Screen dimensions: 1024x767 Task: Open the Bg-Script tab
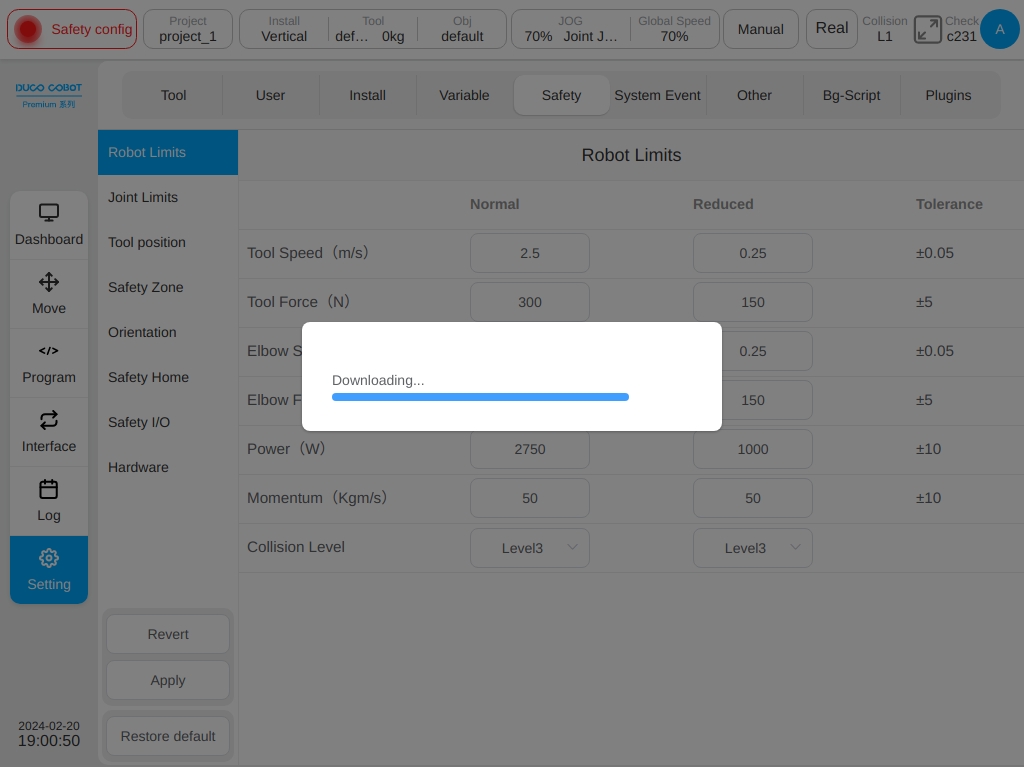(x=852, y=95)
